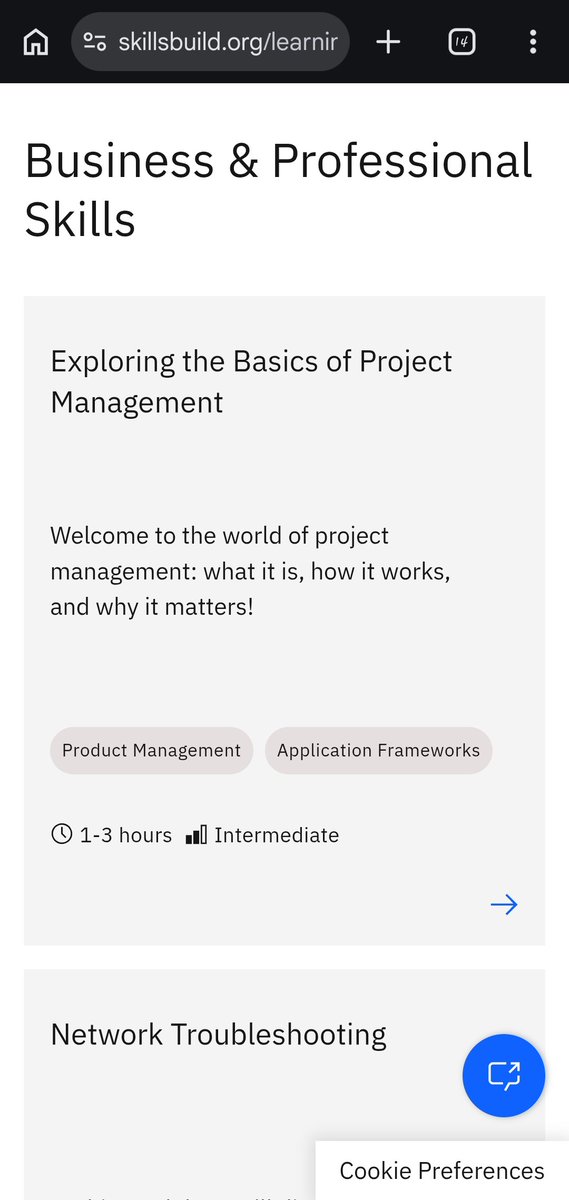Open Exploring the Basics of Project Management title

251,381
